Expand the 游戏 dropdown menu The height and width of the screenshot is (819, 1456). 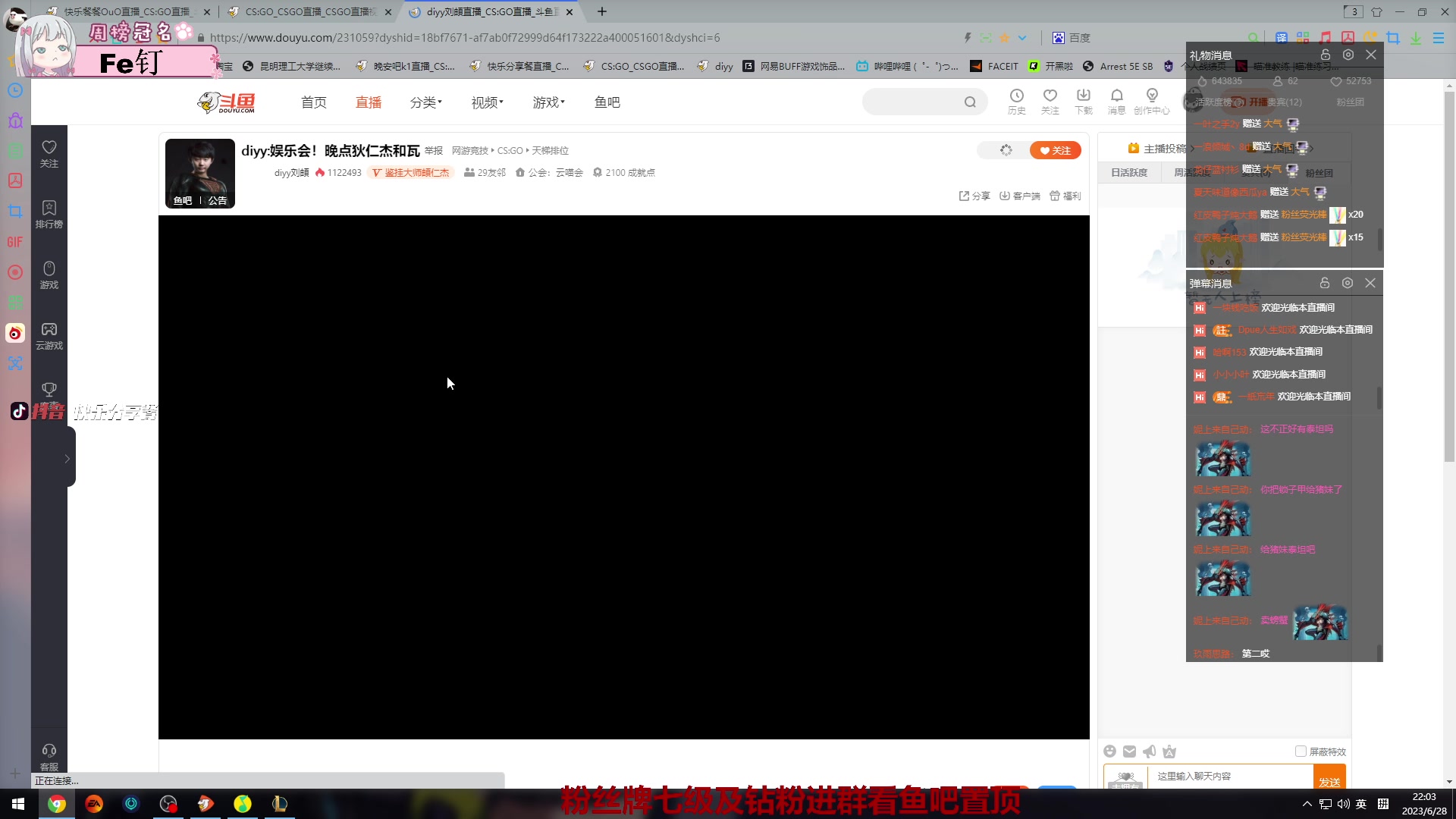point(548,102)
